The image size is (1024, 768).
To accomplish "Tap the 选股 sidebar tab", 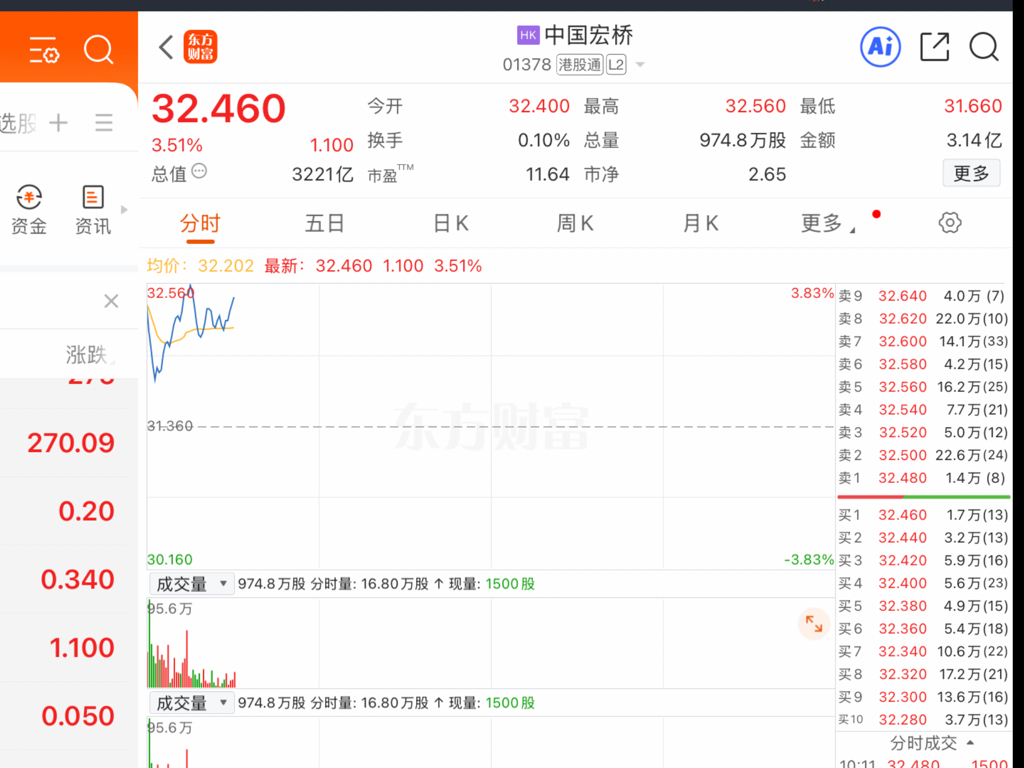I will click(x=18, y=122).
